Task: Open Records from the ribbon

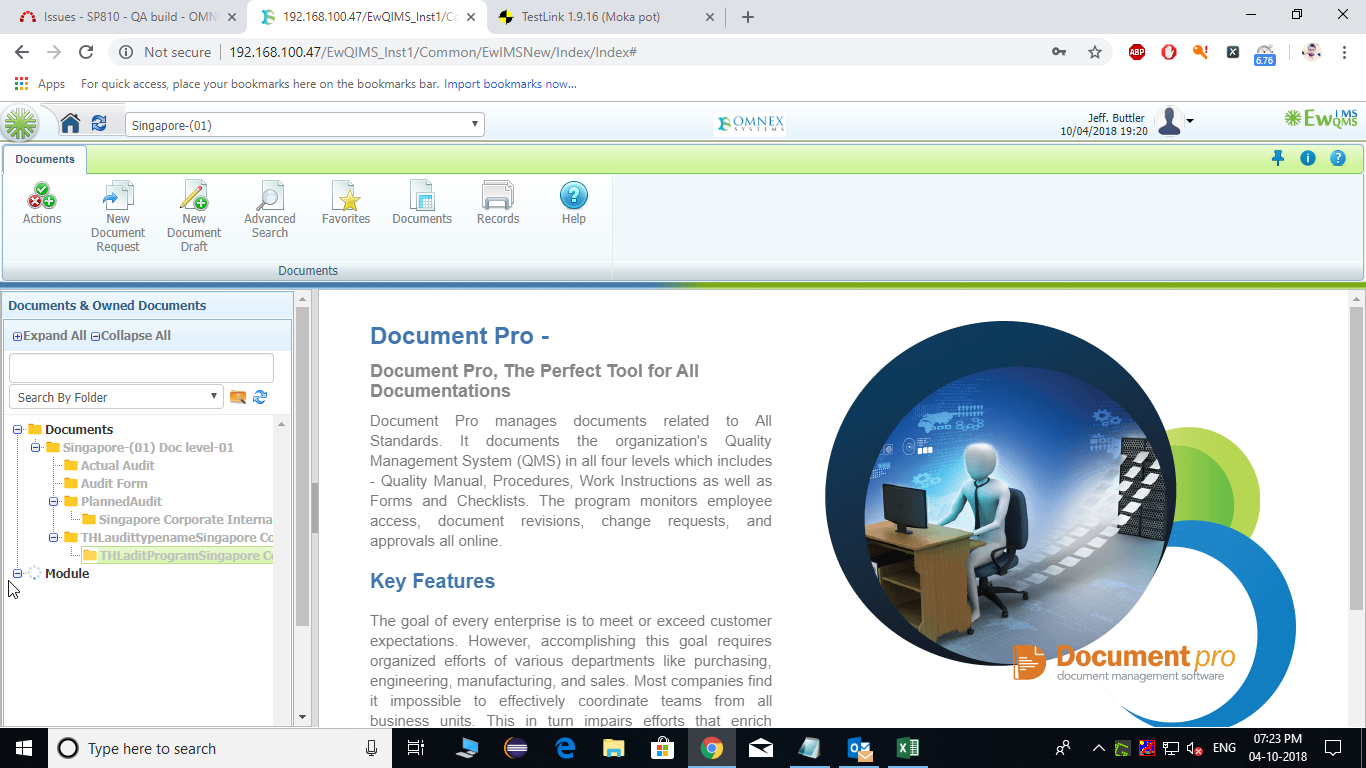Action: [x=498, y=203]
